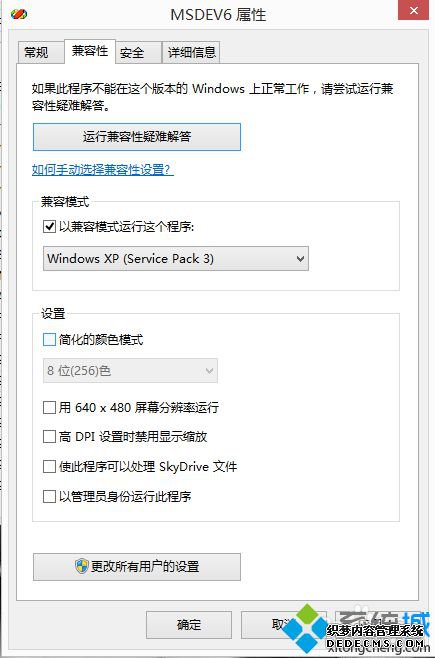435x658 pixels.
Task: Tick 高 DPI 设置时禁用显示缩放 checkbox
Action: click(49, 436)
